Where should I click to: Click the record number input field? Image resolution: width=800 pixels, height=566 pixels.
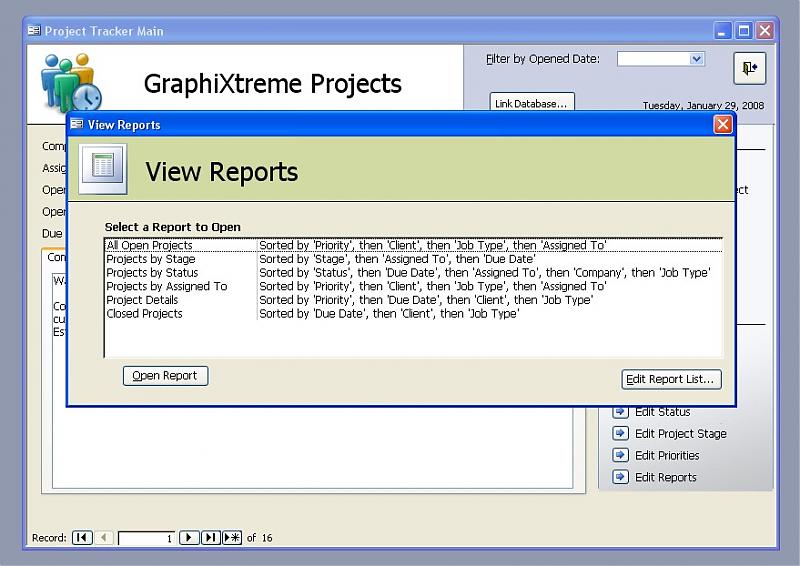tap(146, 538)
